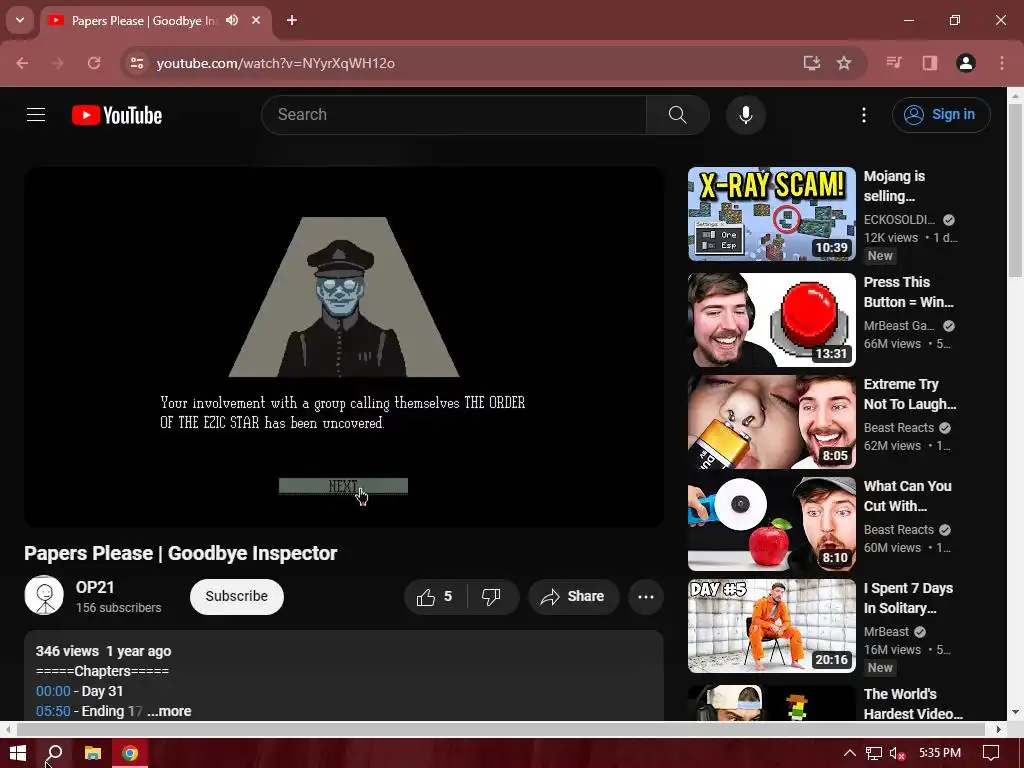Focus the YouTube Search field
The height and width of the screenshot is (768, 1024).
click(x=454, y=115)
